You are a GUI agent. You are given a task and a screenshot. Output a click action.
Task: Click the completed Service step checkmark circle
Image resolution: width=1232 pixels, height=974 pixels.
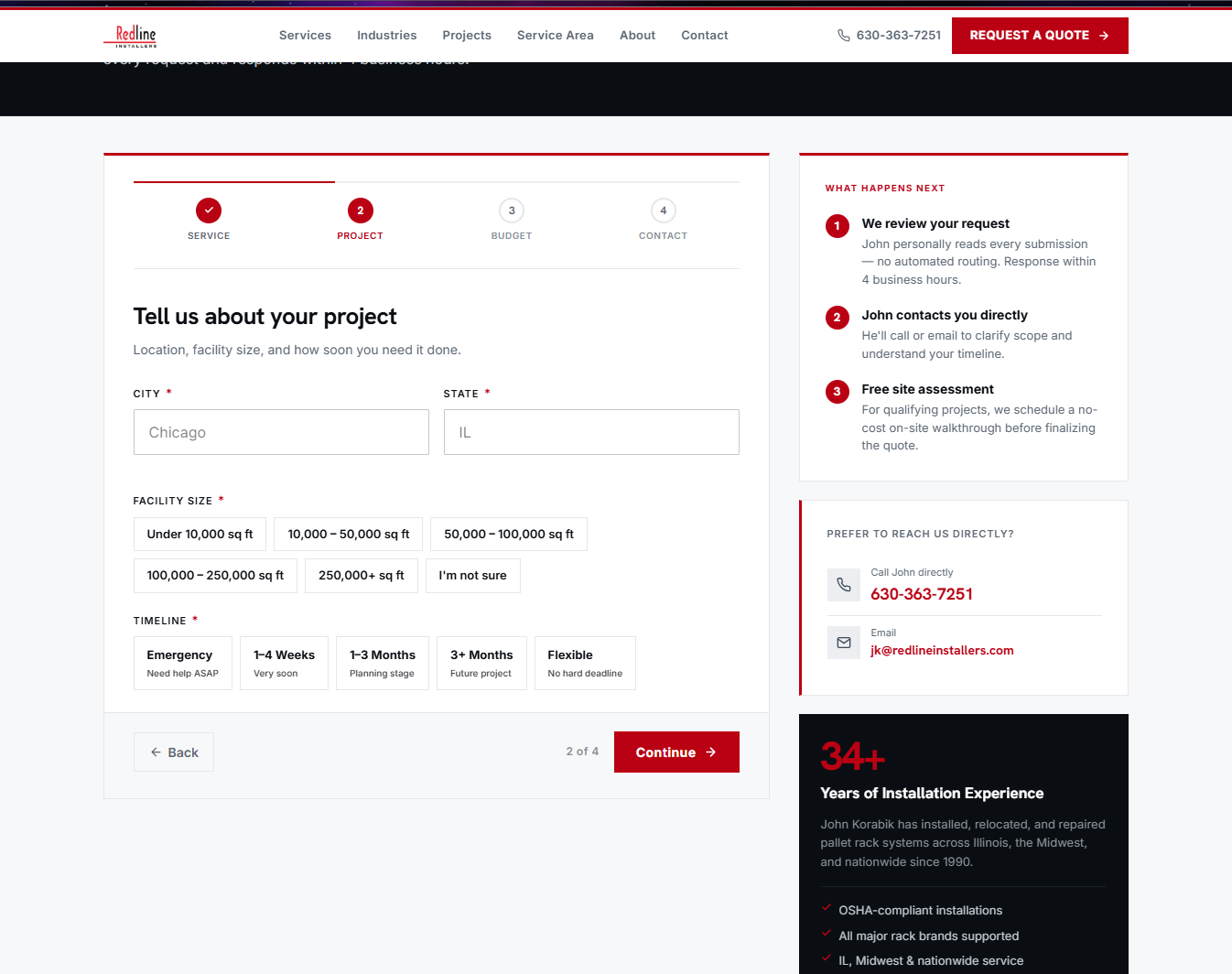click(209, 211)
